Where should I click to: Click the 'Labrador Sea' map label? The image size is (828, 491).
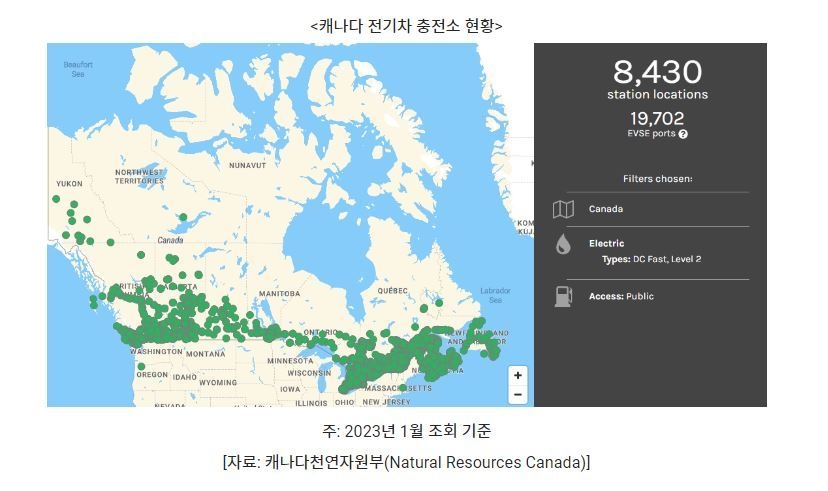(x=495, y=295)
